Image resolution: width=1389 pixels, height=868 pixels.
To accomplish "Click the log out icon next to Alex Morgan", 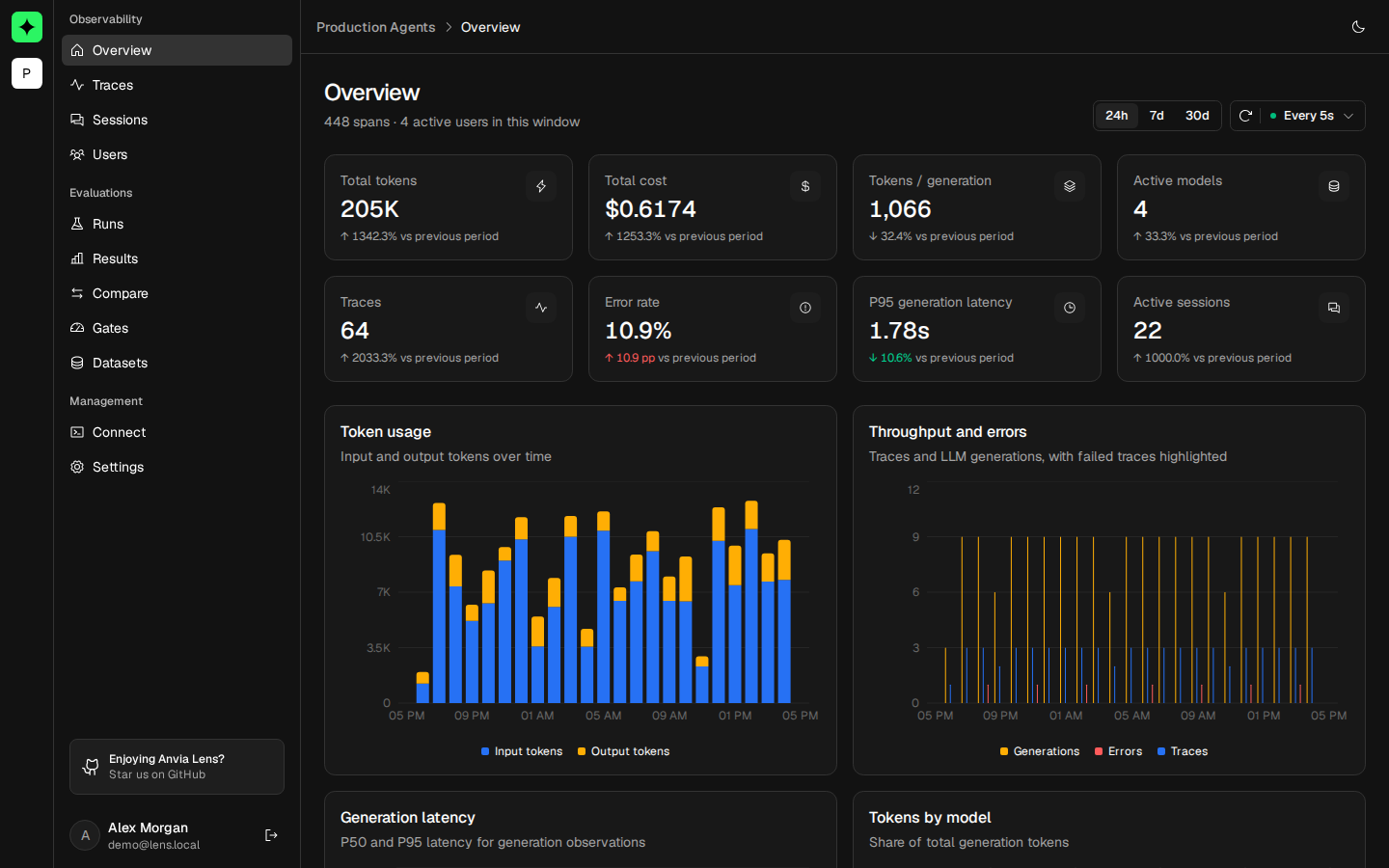I will [x=271, y=835].
